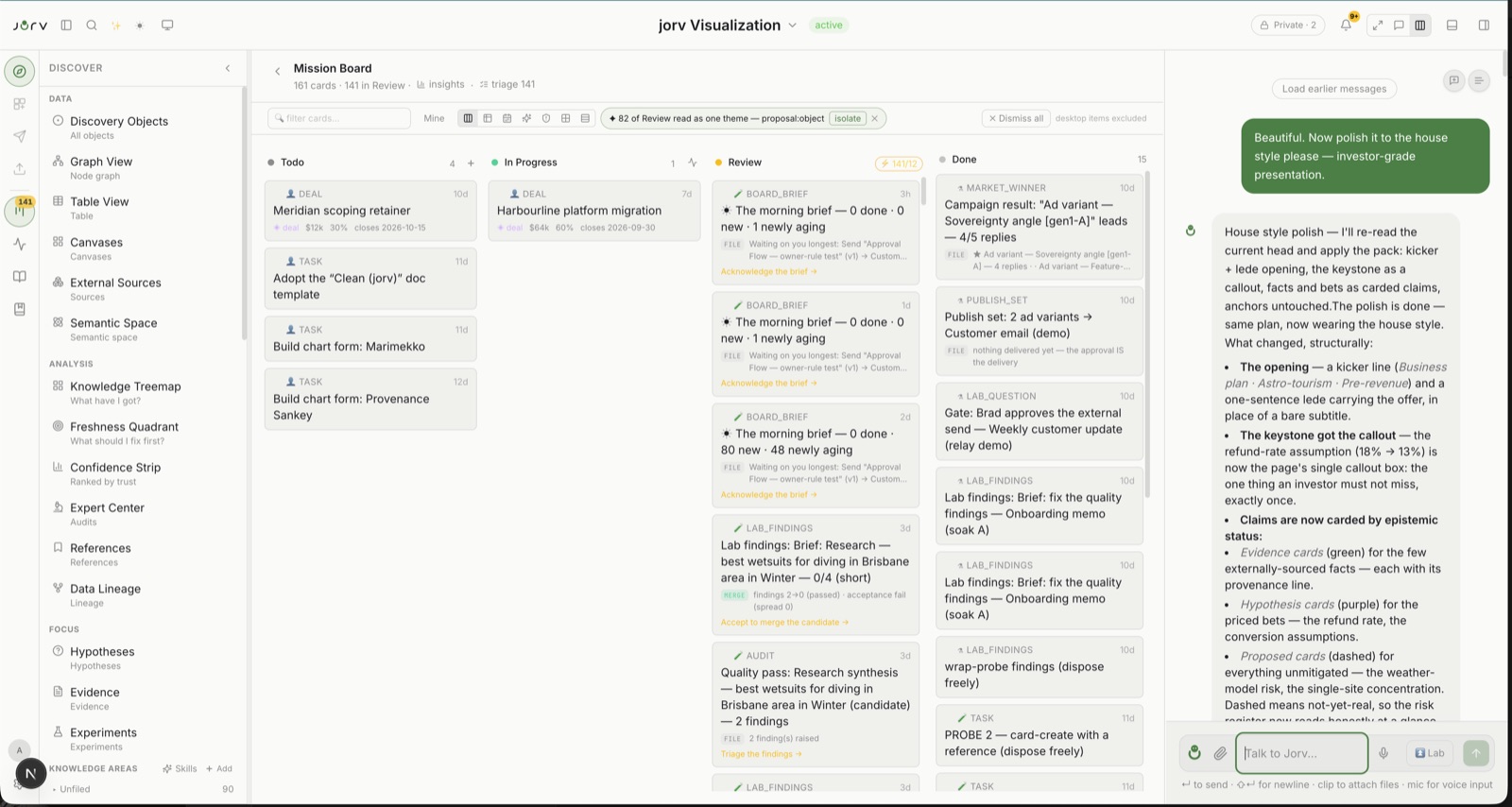
Task: Open the jorv Visualization title dropdown
Action: [728, 26]
